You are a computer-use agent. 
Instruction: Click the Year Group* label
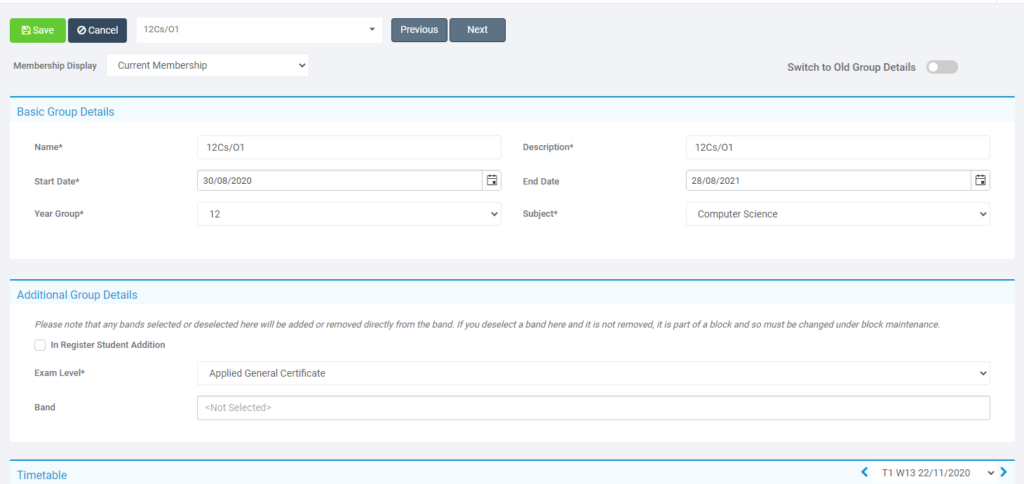tap(59, 214)
